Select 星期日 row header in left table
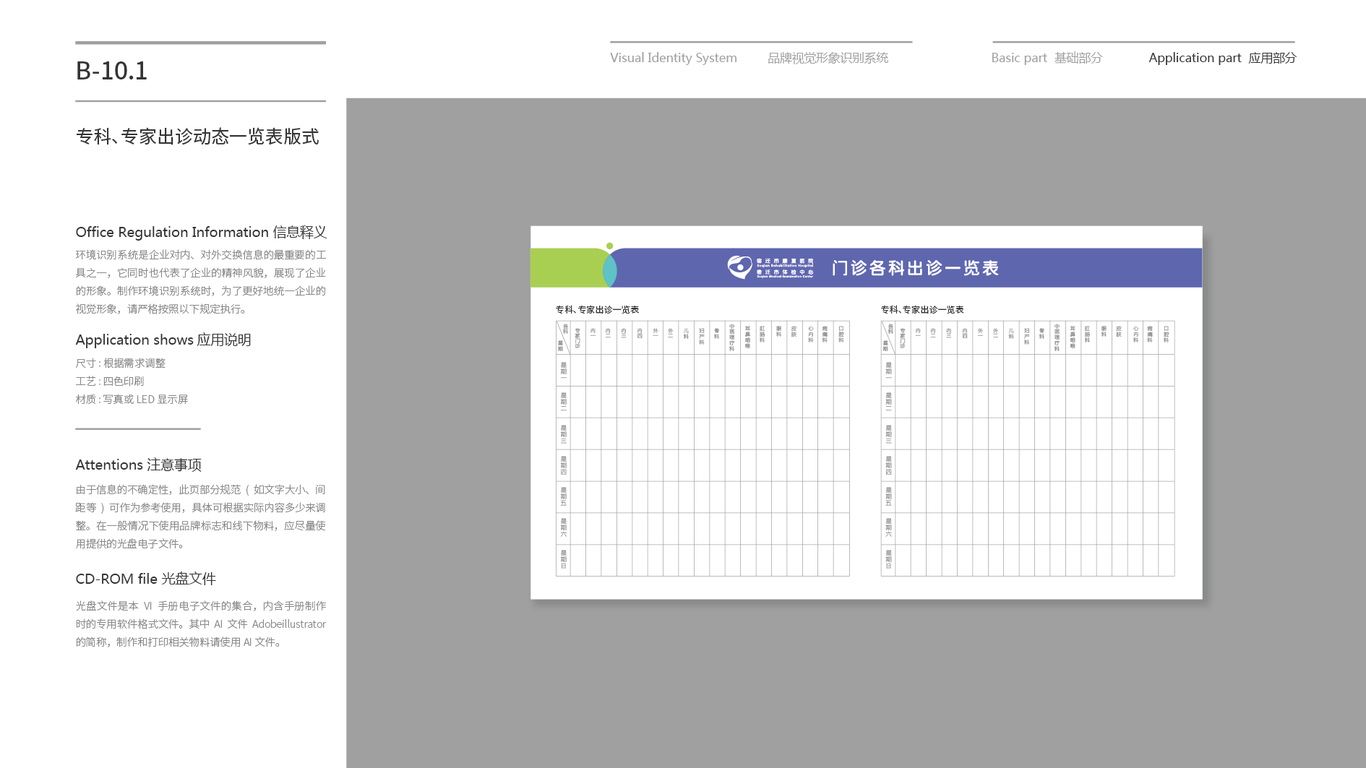The width and height of the screenshot is (1366, 768). tap(564, 560)
